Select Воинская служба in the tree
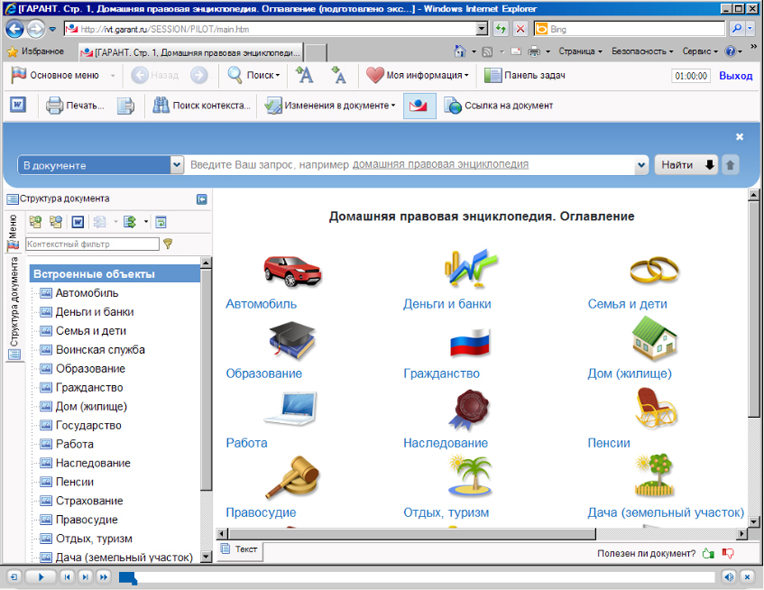The image size is (764, 590). (100, 350)
